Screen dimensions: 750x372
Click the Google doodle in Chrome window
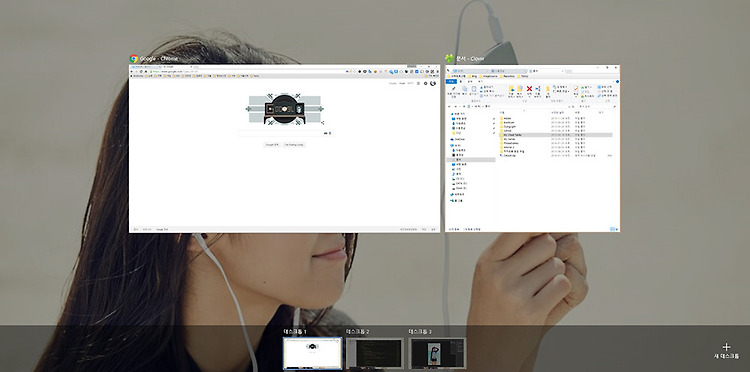284,109
